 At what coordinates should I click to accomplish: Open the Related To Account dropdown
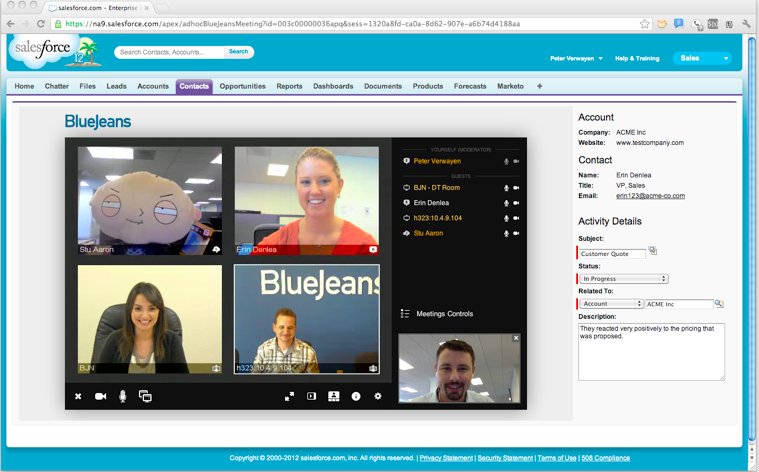611,304
